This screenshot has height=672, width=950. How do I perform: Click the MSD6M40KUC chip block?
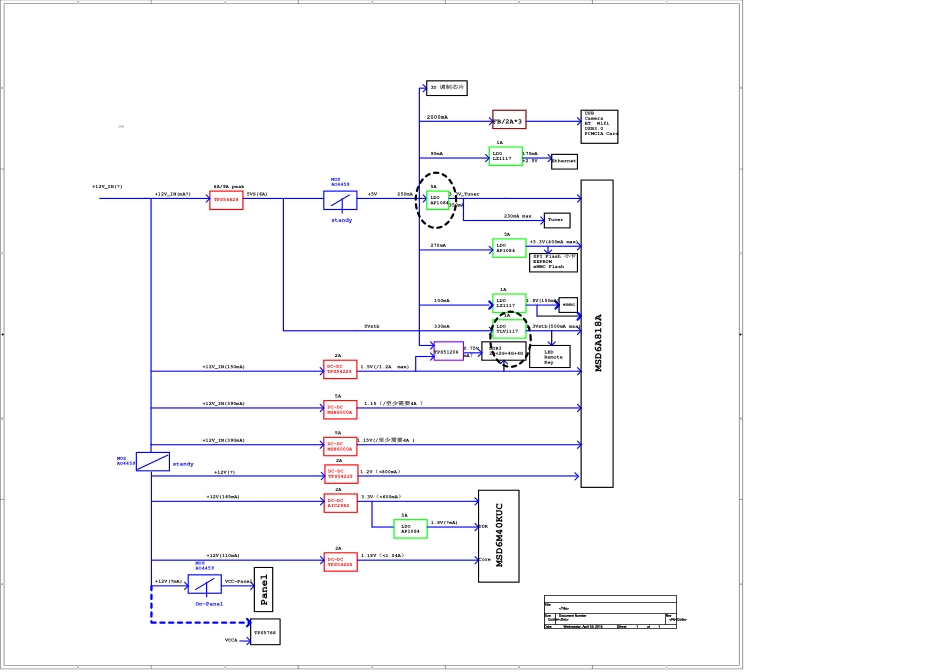coord(498,535)
